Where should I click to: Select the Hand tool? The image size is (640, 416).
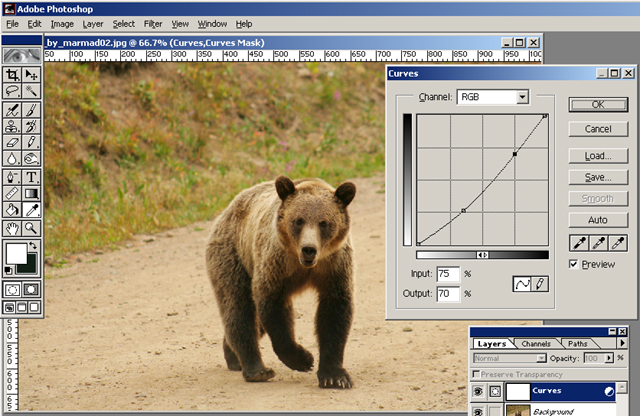12,227
